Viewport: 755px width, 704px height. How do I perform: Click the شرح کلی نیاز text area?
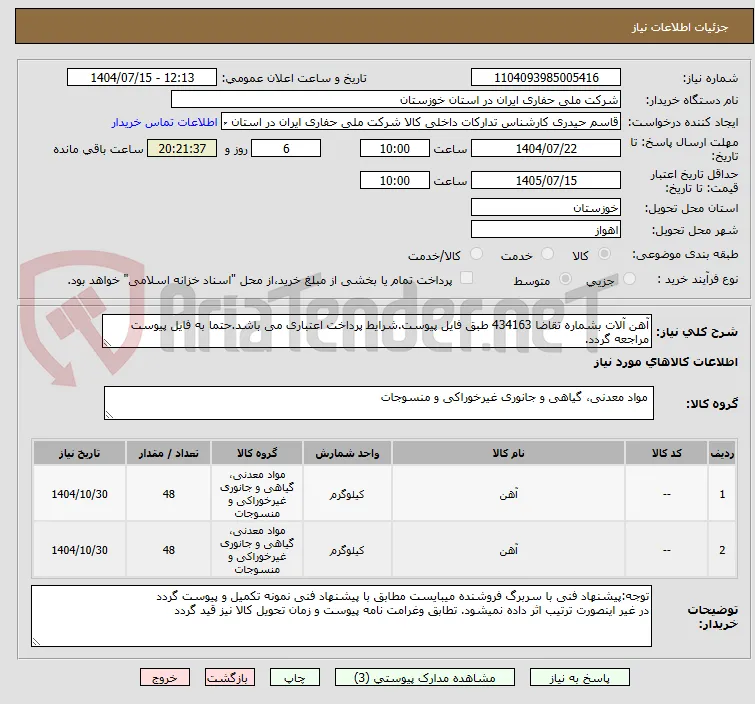point(377,331)
